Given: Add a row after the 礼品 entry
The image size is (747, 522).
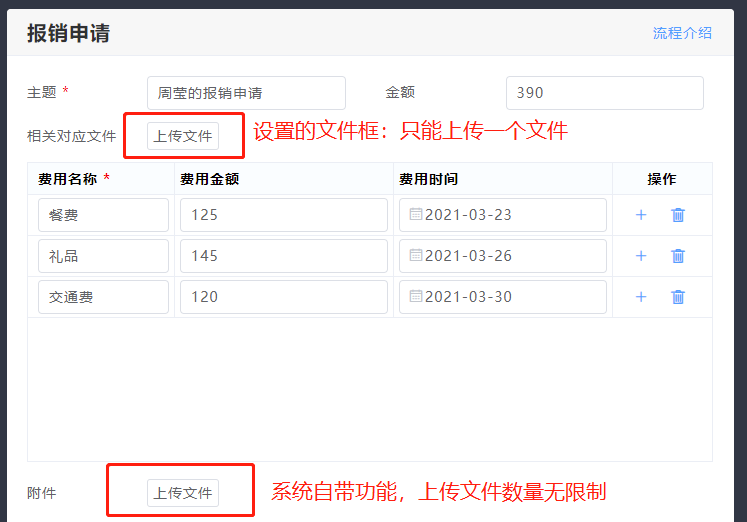Looking at the screenshot, I should (641, 256).
